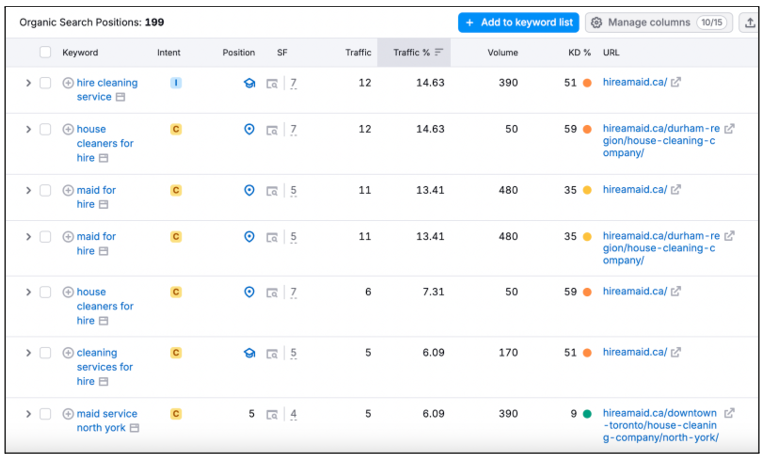Select checkbox for 'maid service north york' row

[45, 414]
